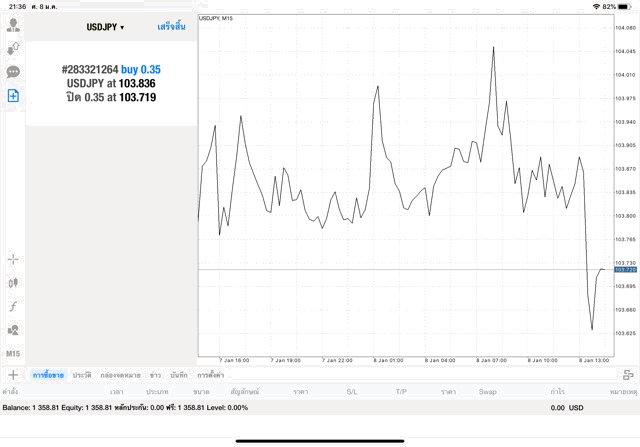Open the candlestick chart type icon
This screenshot has height=447, width=640.
pyautogui.click(x=13, y=283)
